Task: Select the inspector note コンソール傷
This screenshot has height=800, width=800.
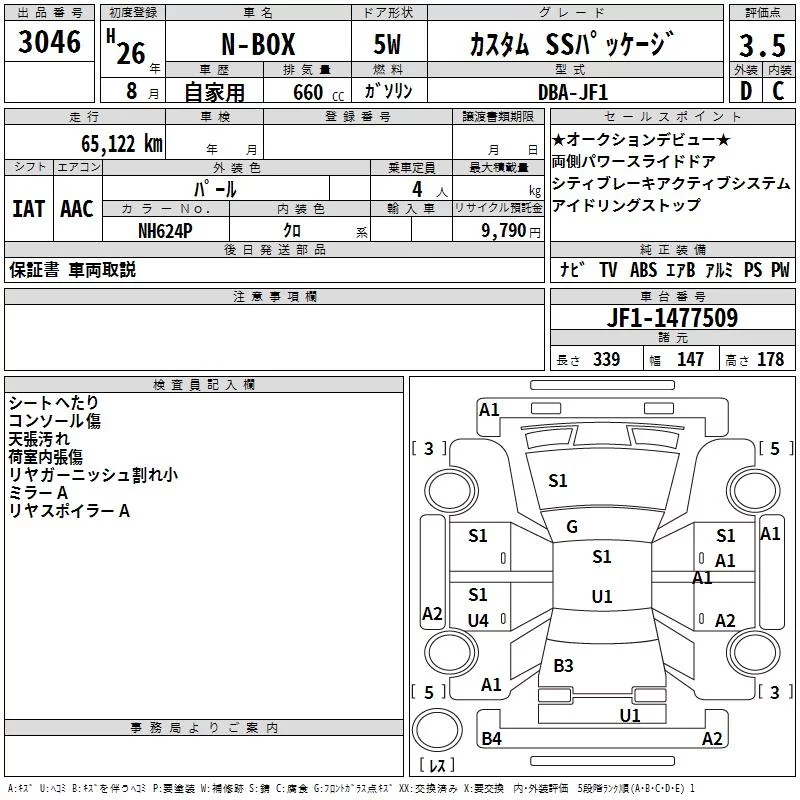Action: (55, 421)
